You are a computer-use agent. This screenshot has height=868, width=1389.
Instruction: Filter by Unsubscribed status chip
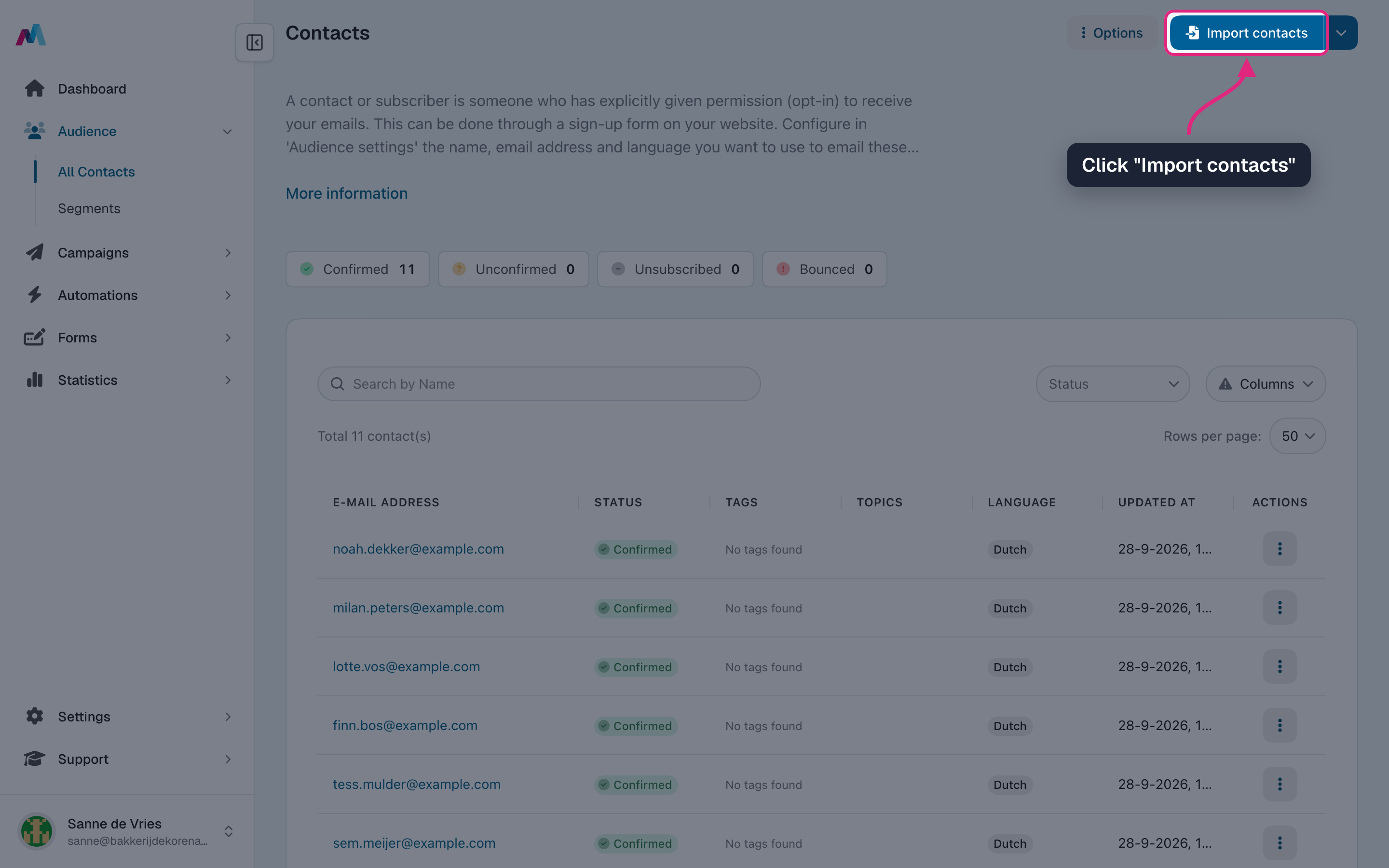675,269
